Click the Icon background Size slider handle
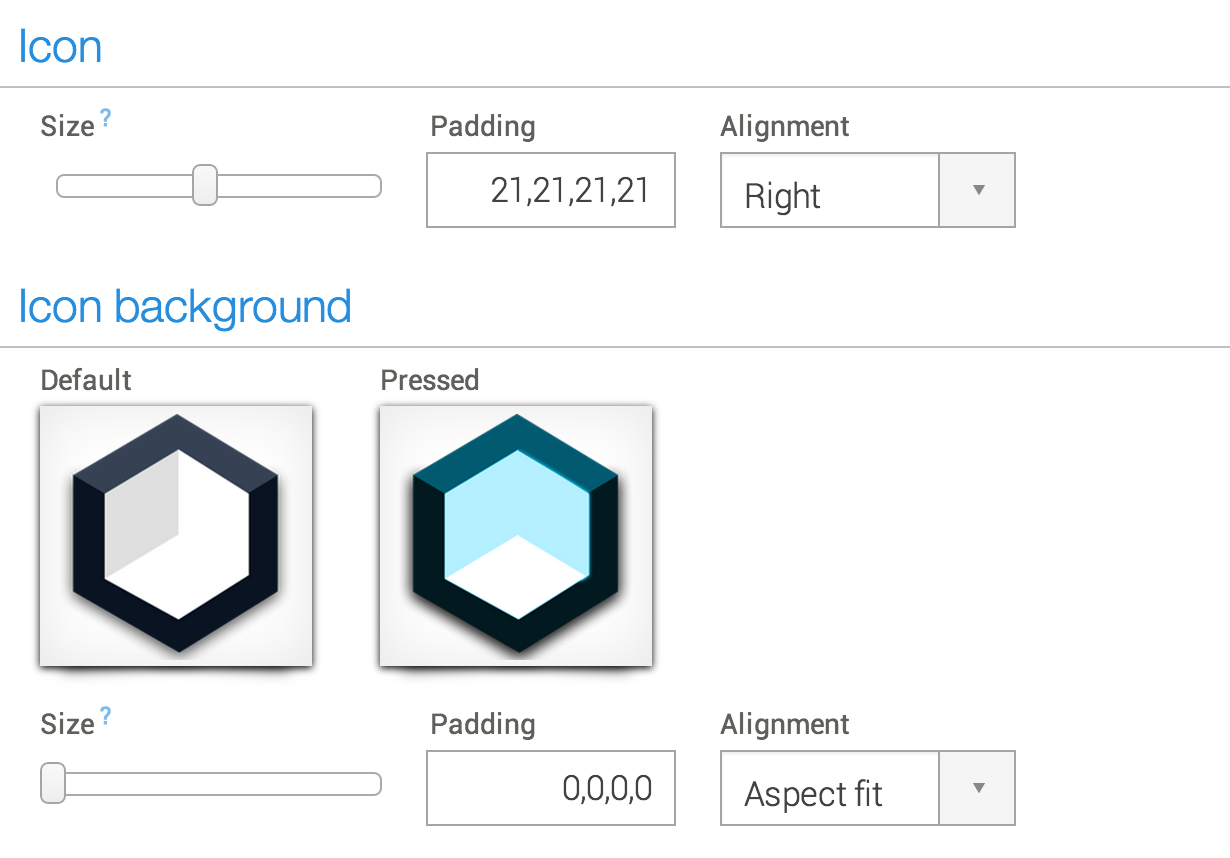The width and height of the screenshot is (1230, 858). [x=53, y=784]
